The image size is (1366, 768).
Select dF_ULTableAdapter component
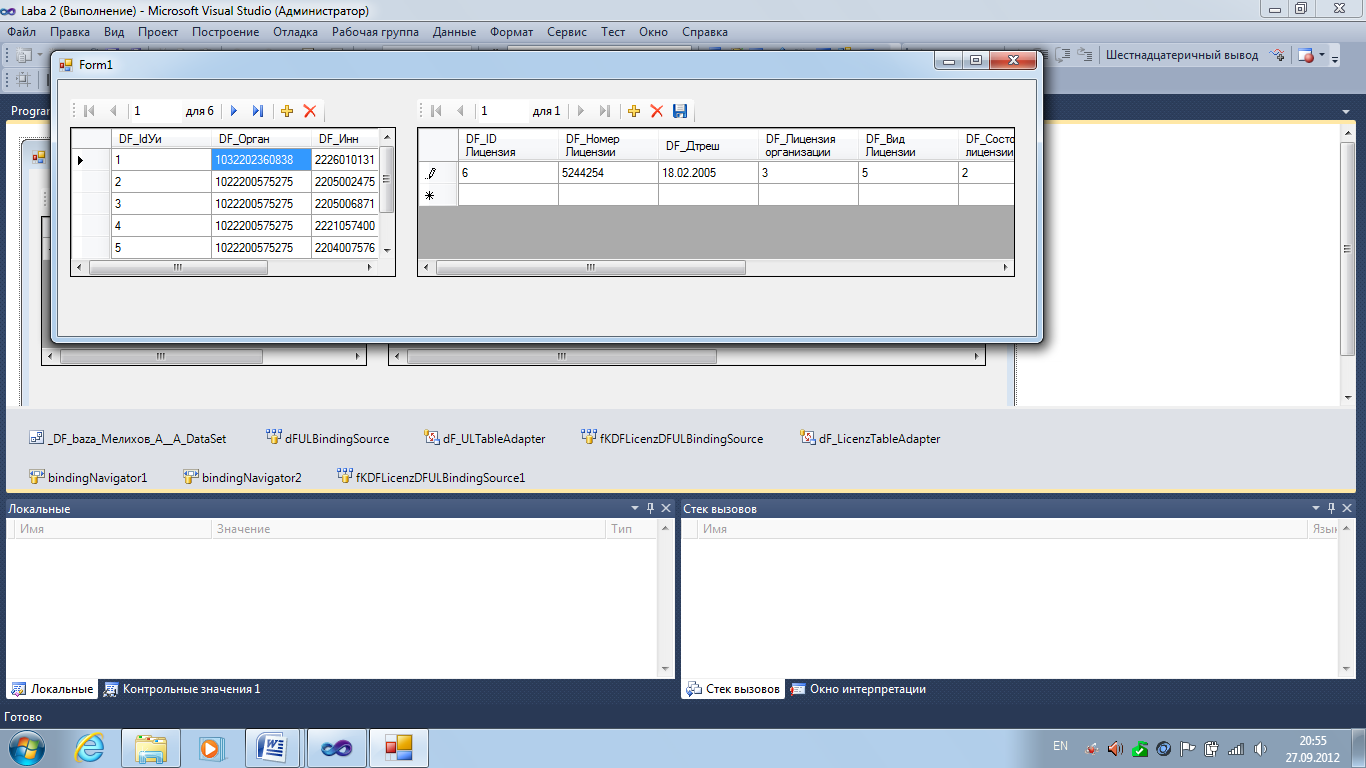484,438
